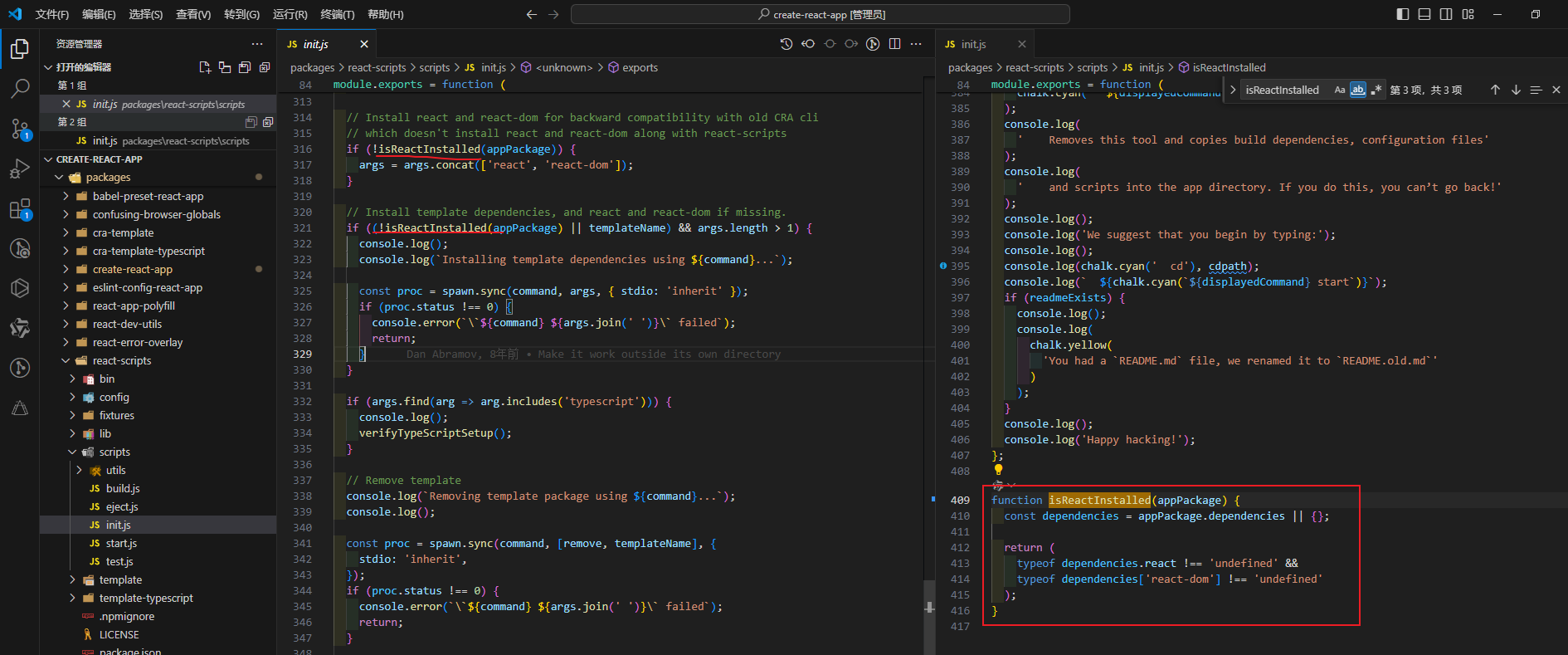Go back using title bar arrow
Screen dimensions: 1568x655
[x=532, y=14]
